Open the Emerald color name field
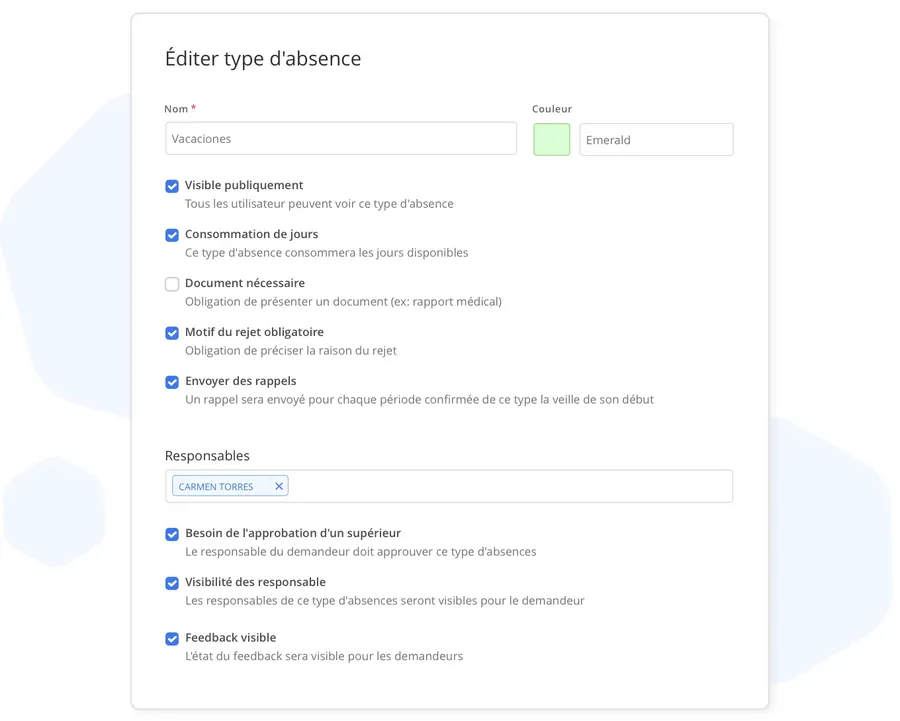This screenshot has width=900, height=721. point(656,140)
